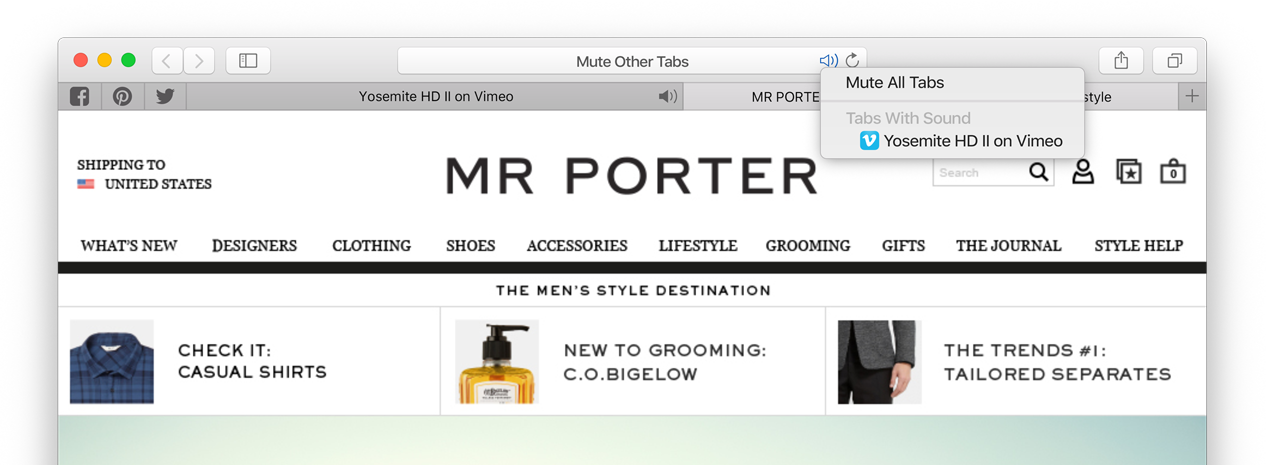Screen dimensions: 1266x465
Task: Open the Lifestyle navigation menu
Action: coord(698,246)
